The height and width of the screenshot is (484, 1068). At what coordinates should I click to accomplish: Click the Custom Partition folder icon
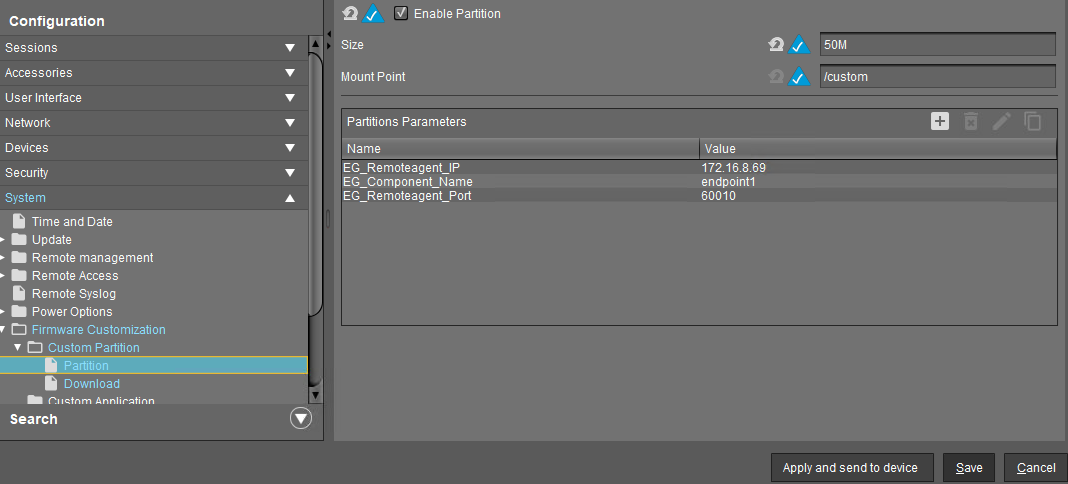coord(35,348)
